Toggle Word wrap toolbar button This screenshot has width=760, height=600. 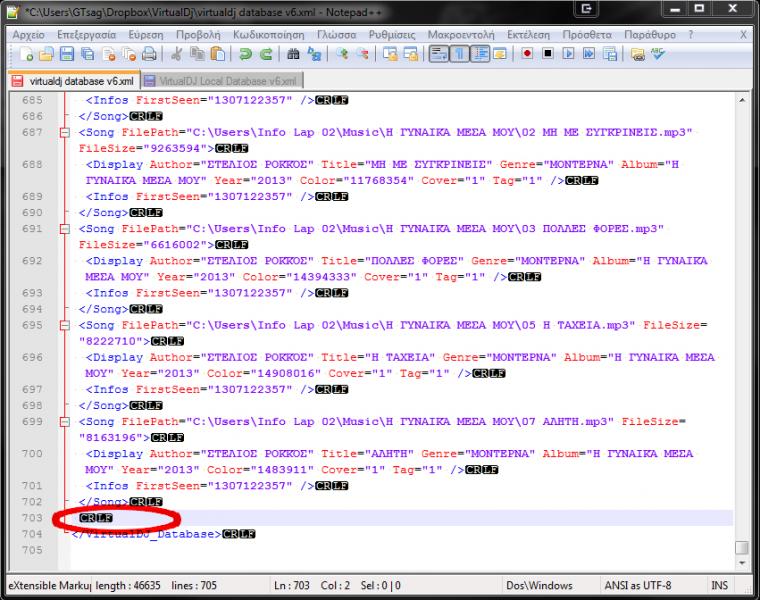point(439,54)
